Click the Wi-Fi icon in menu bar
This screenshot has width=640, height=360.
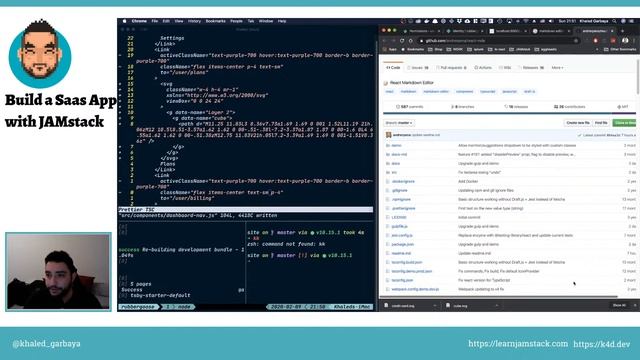point(526,21)
